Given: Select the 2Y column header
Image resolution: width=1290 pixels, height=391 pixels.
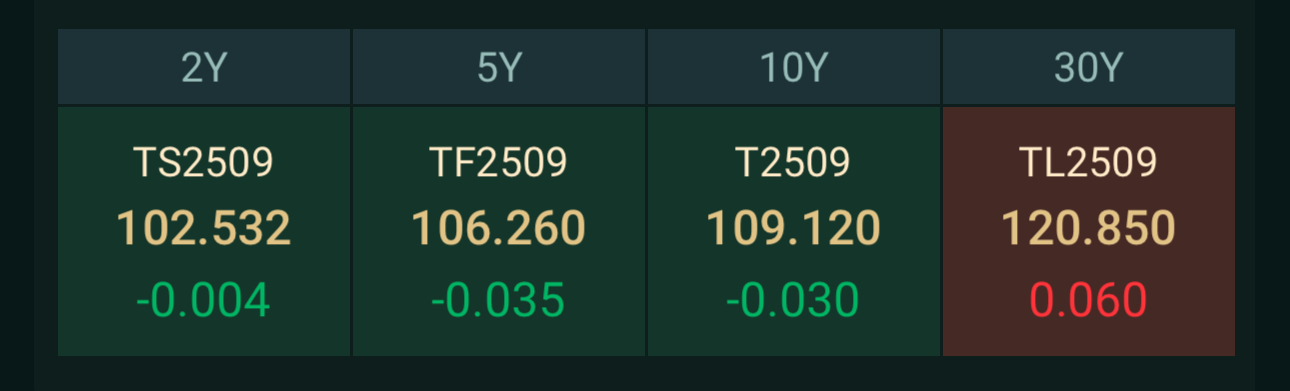Looking at the screenshot, I should click(204, 67).
